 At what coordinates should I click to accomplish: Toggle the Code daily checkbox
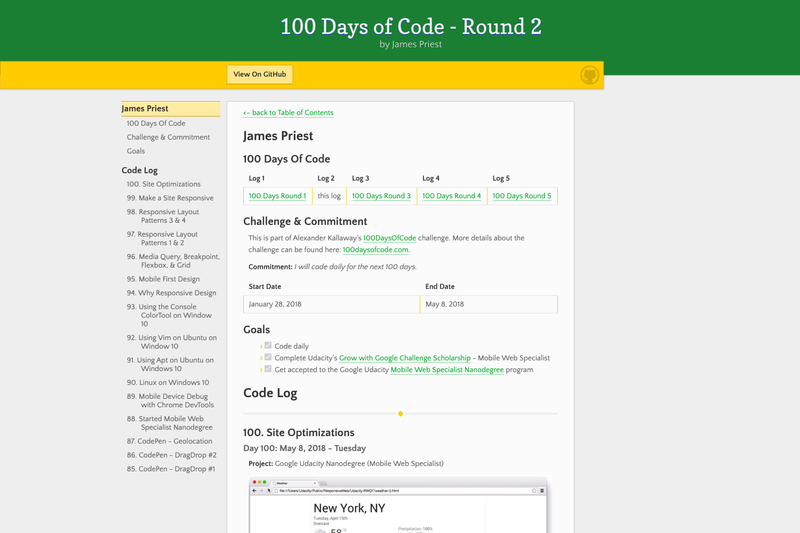click(x=268, y=345)
